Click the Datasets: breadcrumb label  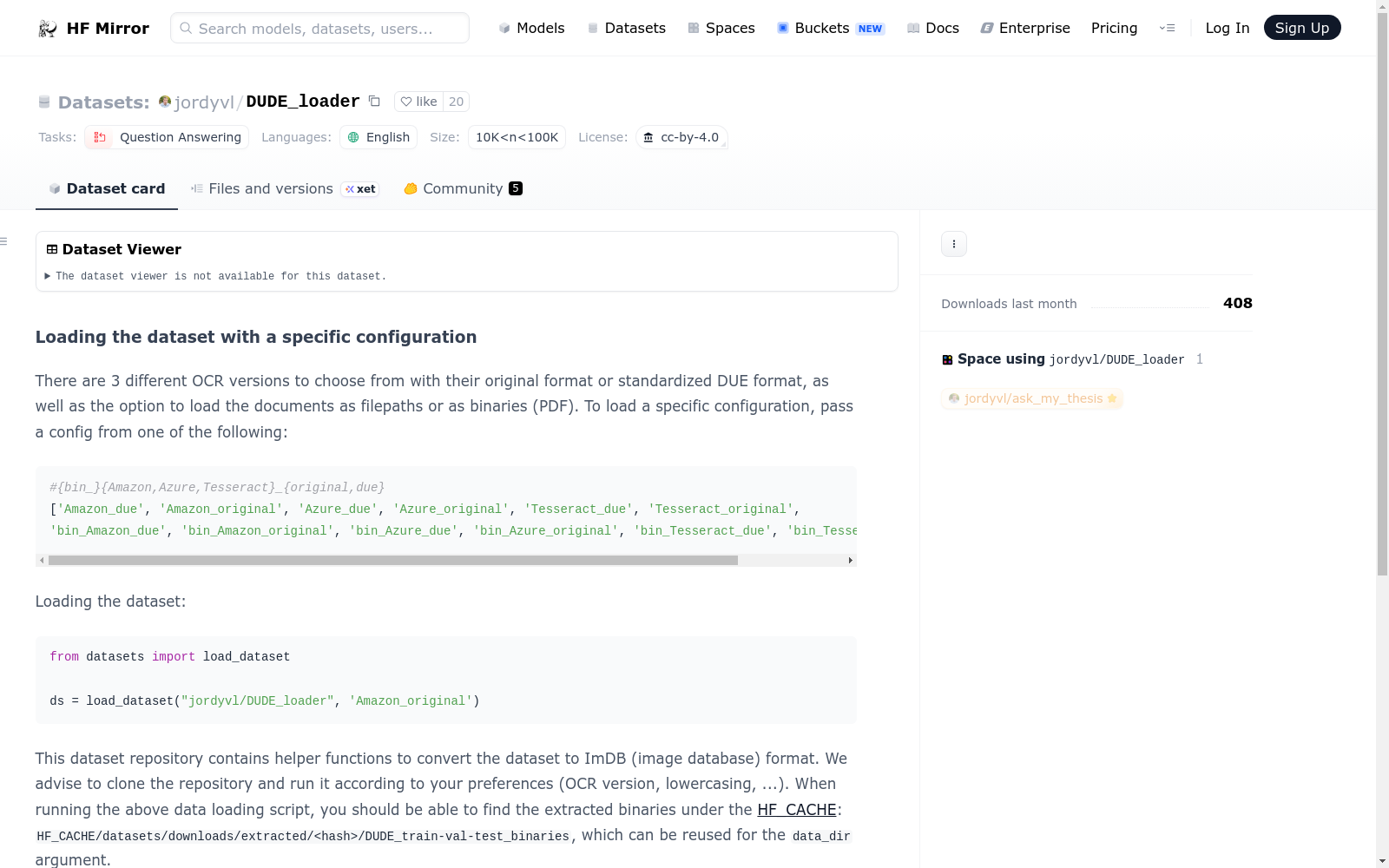(104, 102)
